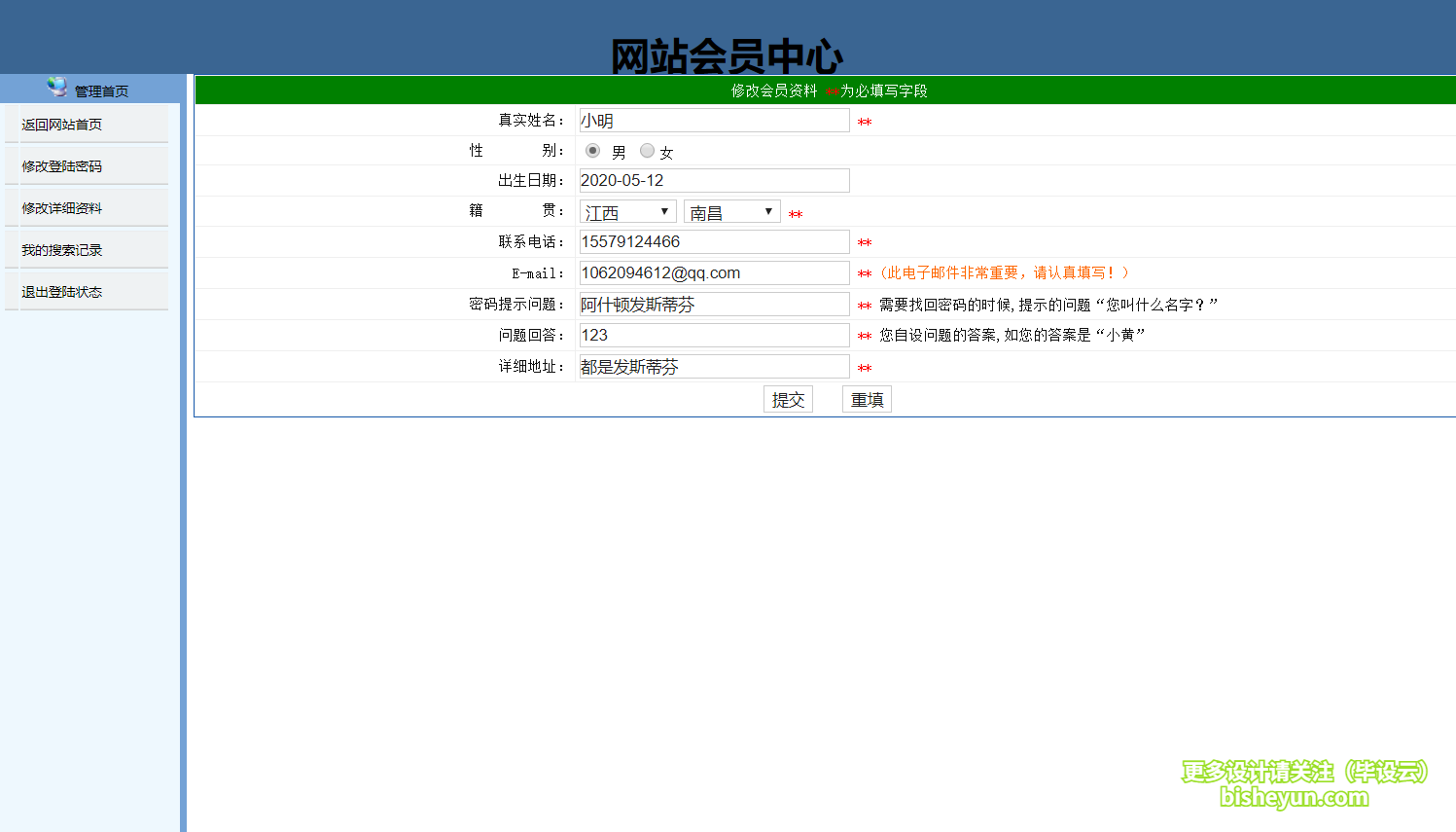The height and width of the screenshot is (832, 1456).
Task: Click the 出生日期 date field
Action: click(x=714, y=181)
